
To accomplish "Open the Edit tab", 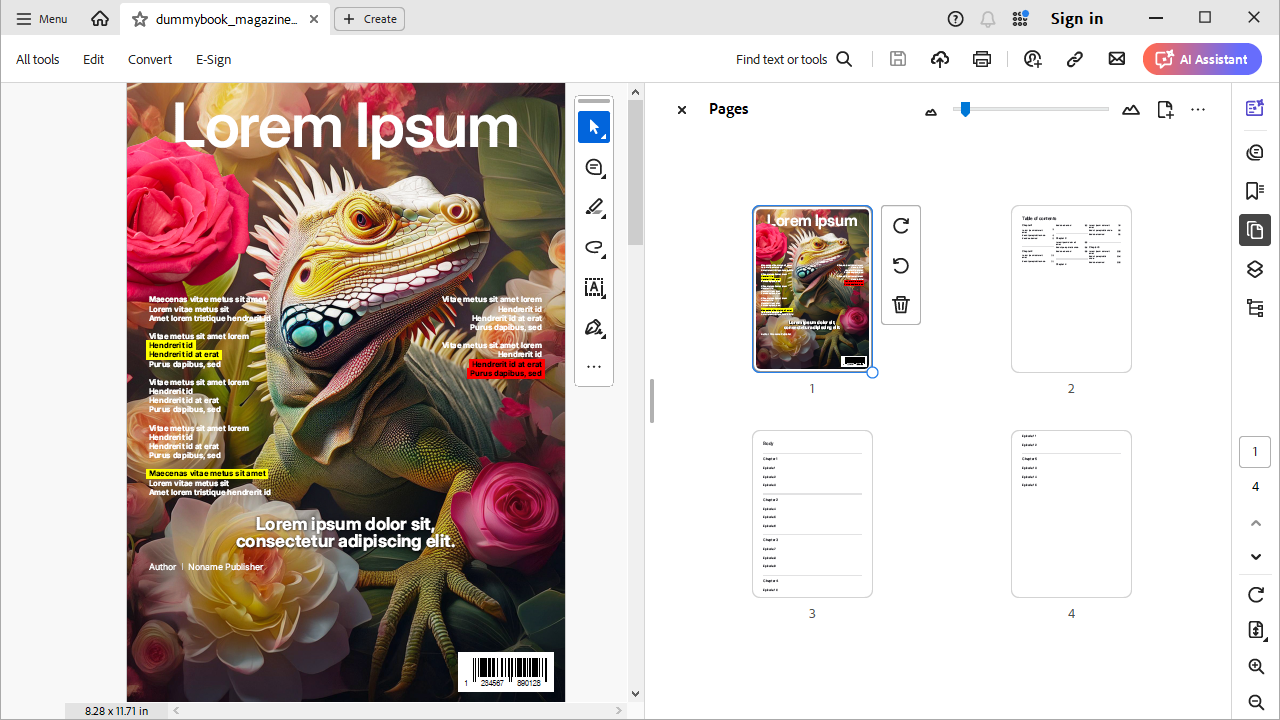I will (x=94, y=59).
